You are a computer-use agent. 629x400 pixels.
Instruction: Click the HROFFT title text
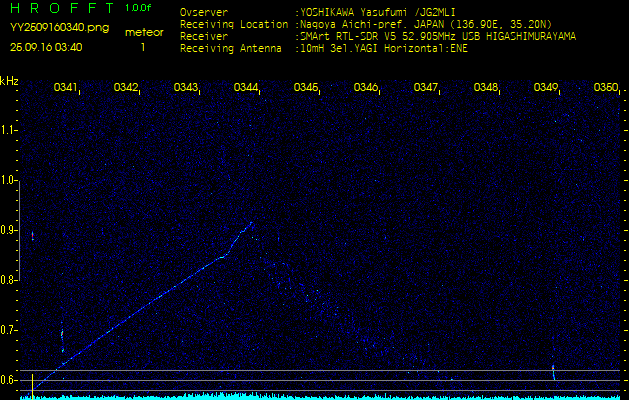pos(56,8)
